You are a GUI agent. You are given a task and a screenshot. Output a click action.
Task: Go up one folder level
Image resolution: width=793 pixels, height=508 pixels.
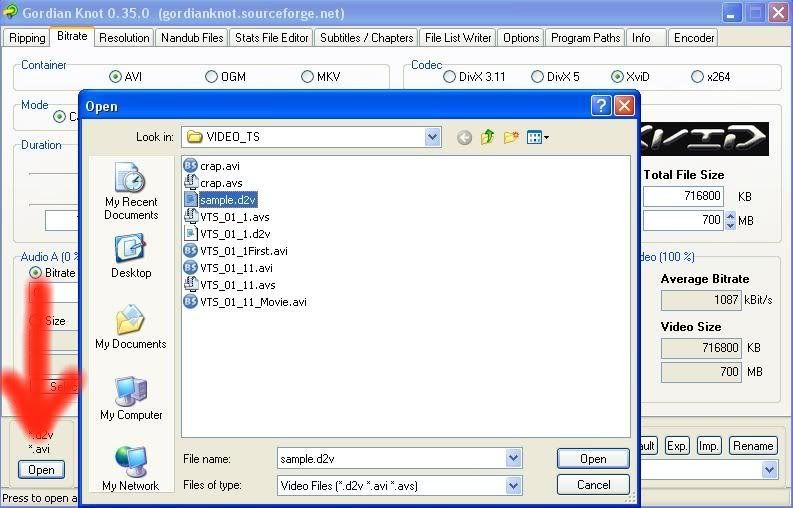point(488,137)
